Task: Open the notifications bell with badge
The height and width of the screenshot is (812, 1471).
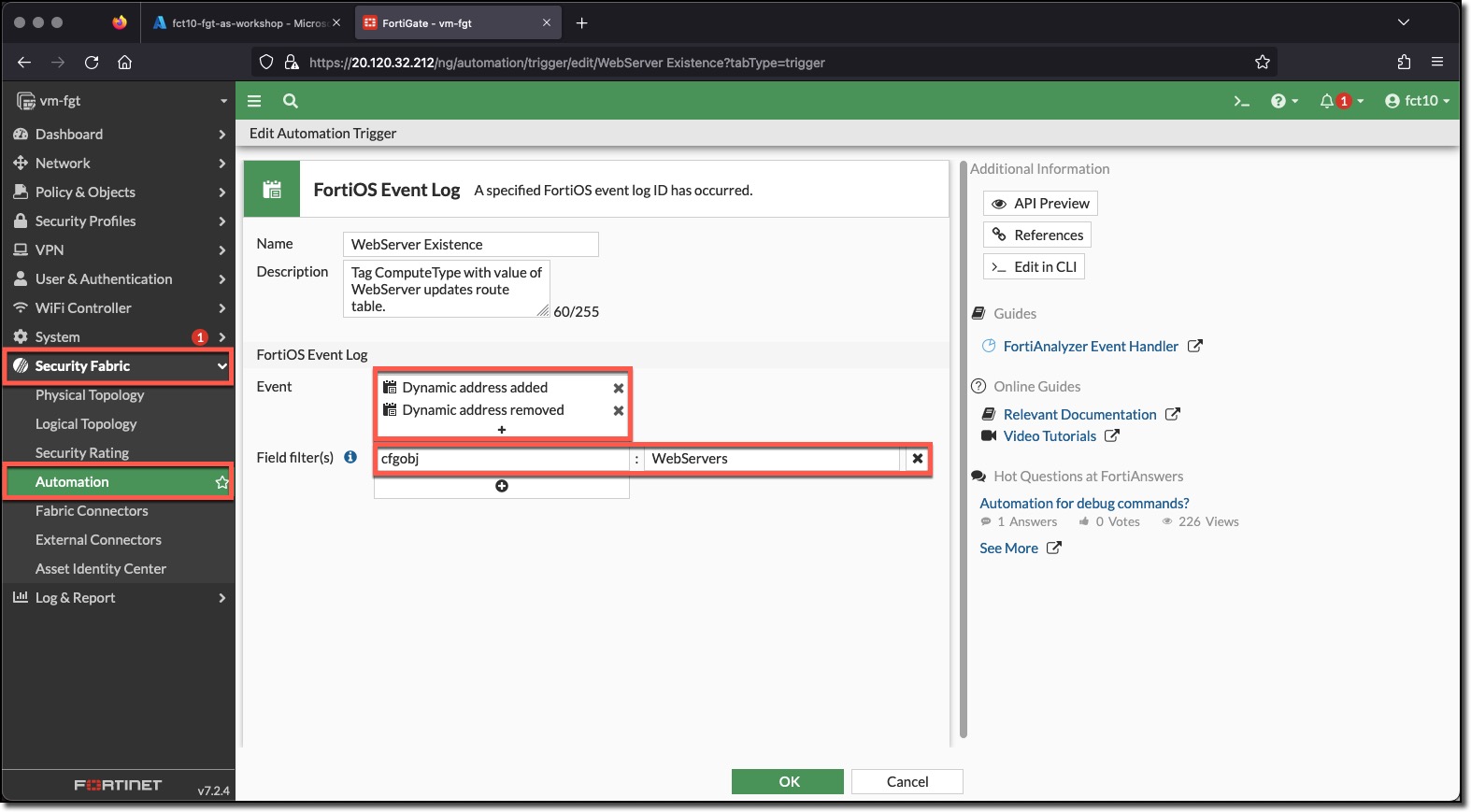Action: click(1341, 101)
